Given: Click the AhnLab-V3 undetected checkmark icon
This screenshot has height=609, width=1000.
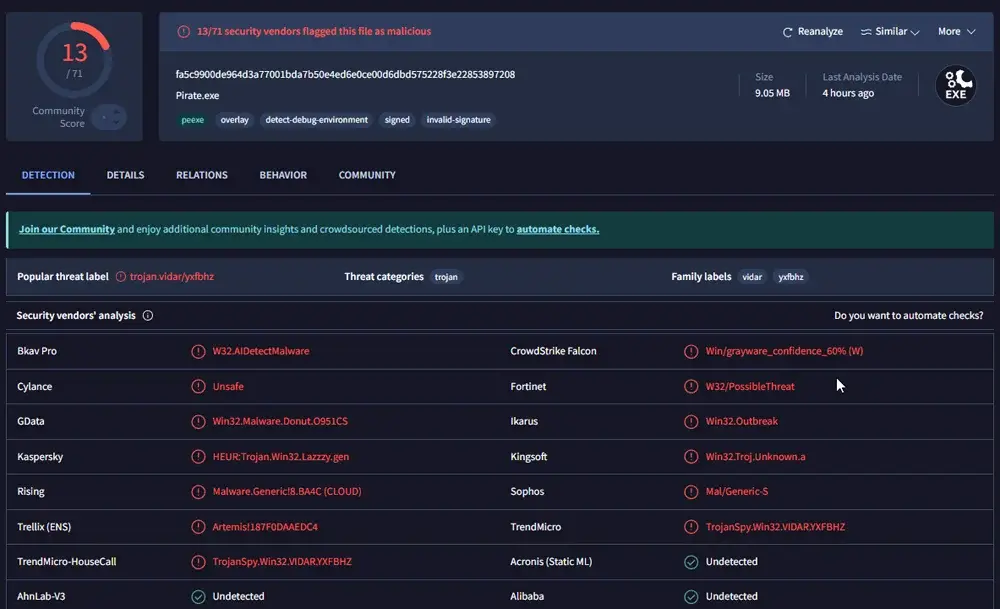Looking at the screenshot, I should pos(198,597).
